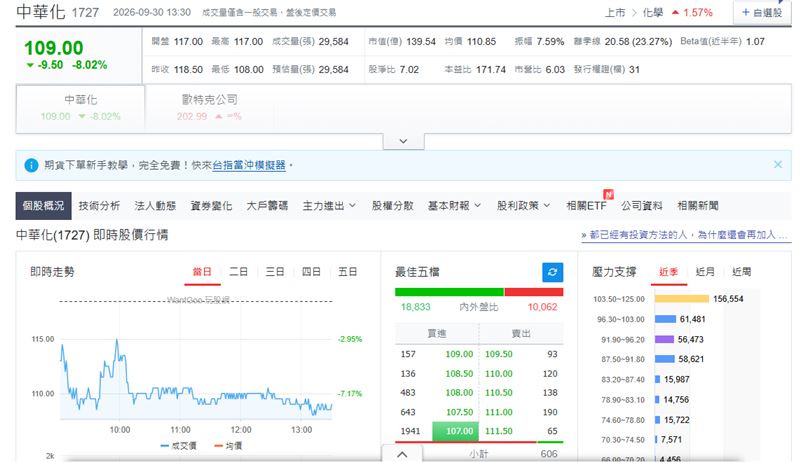The height and width of the screenshot is (462, 800).
Task: Select the 個股概況 tab
Action: click(x=43, y=206)
